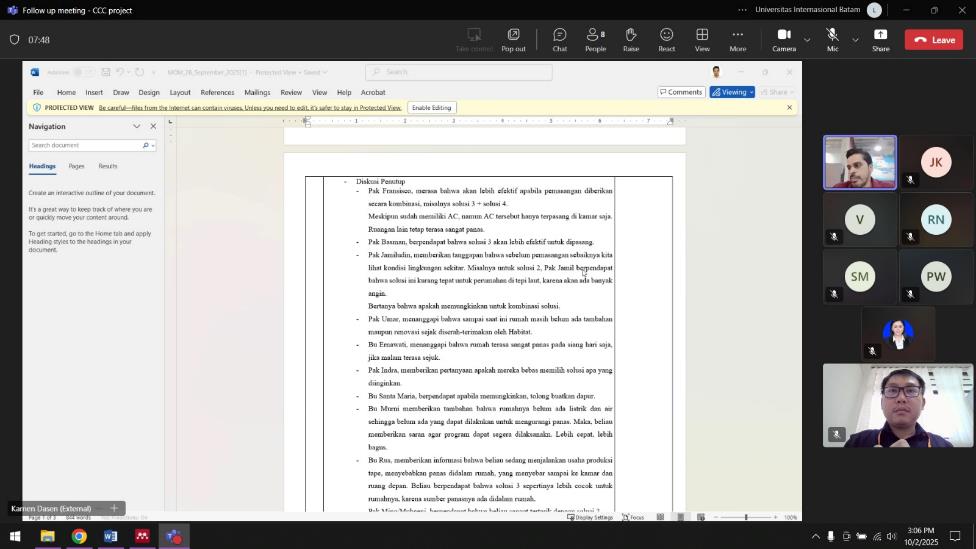Open Teams settings ellipsis in title bar
Image resolution: width=976 pixels, height=549 pixels.
[741, 10]
